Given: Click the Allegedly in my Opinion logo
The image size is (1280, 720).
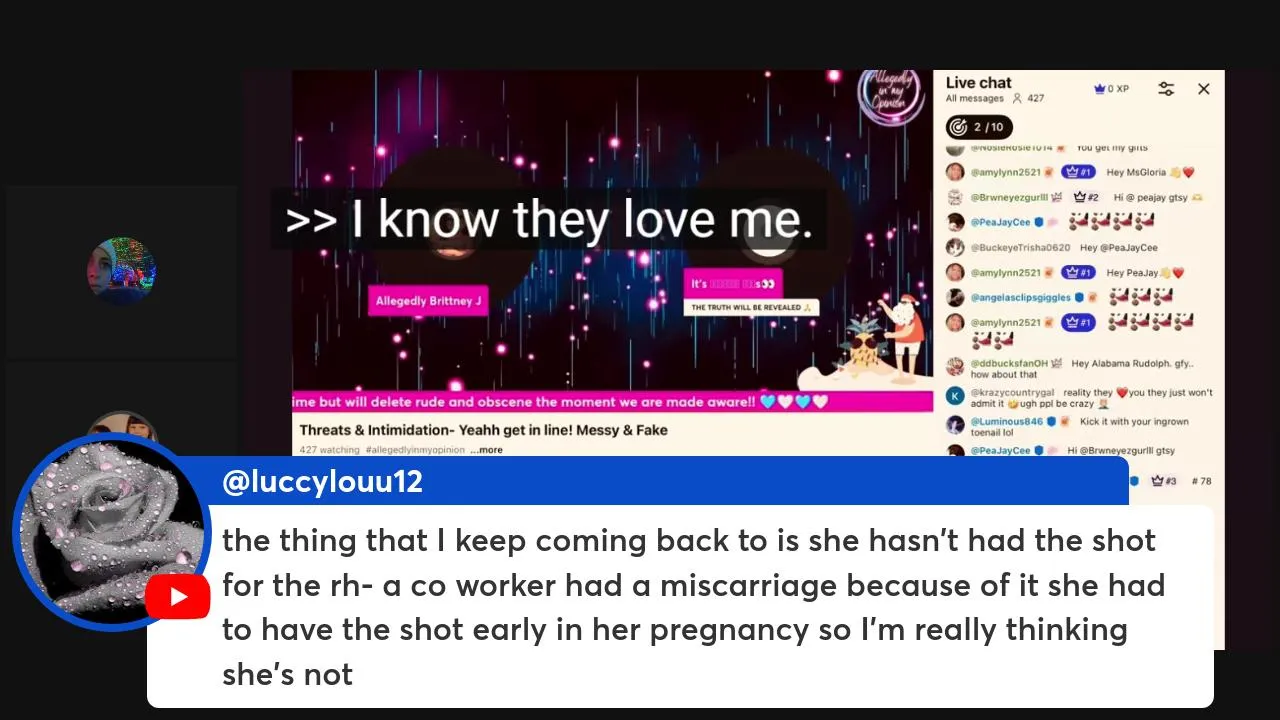Looking at the screenshot, I should (x=891, y=95).
